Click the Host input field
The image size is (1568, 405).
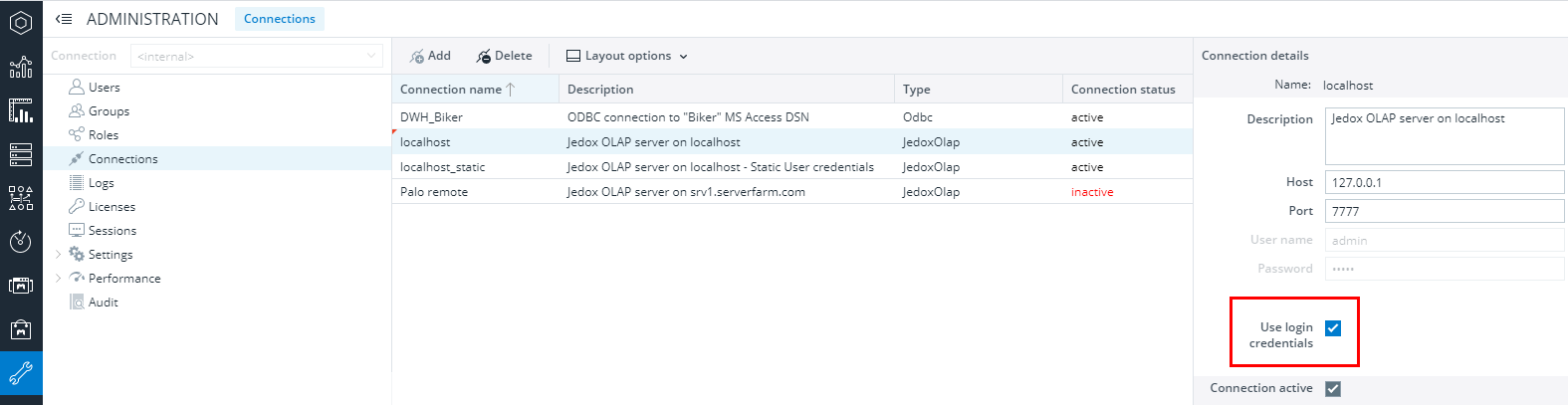click(1444, 183)
